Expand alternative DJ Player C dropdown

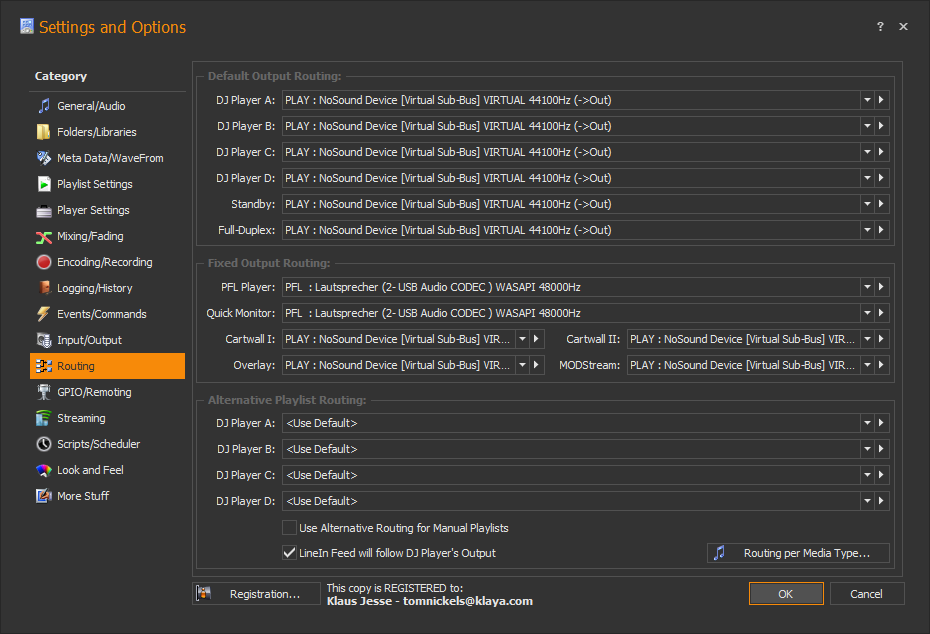tap(867, 475)
